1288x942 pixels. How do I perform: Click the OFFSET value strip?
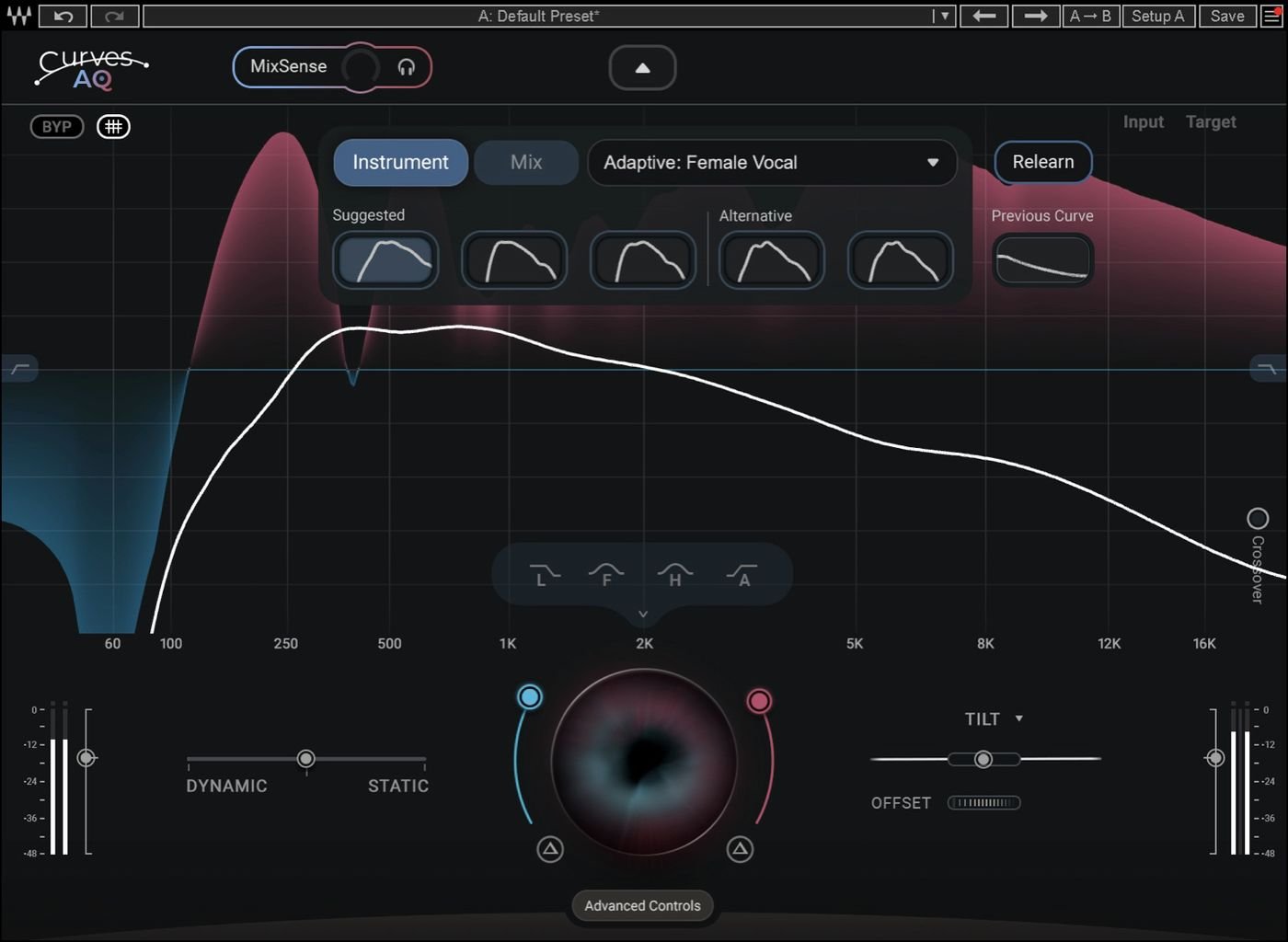click(984, 803)
